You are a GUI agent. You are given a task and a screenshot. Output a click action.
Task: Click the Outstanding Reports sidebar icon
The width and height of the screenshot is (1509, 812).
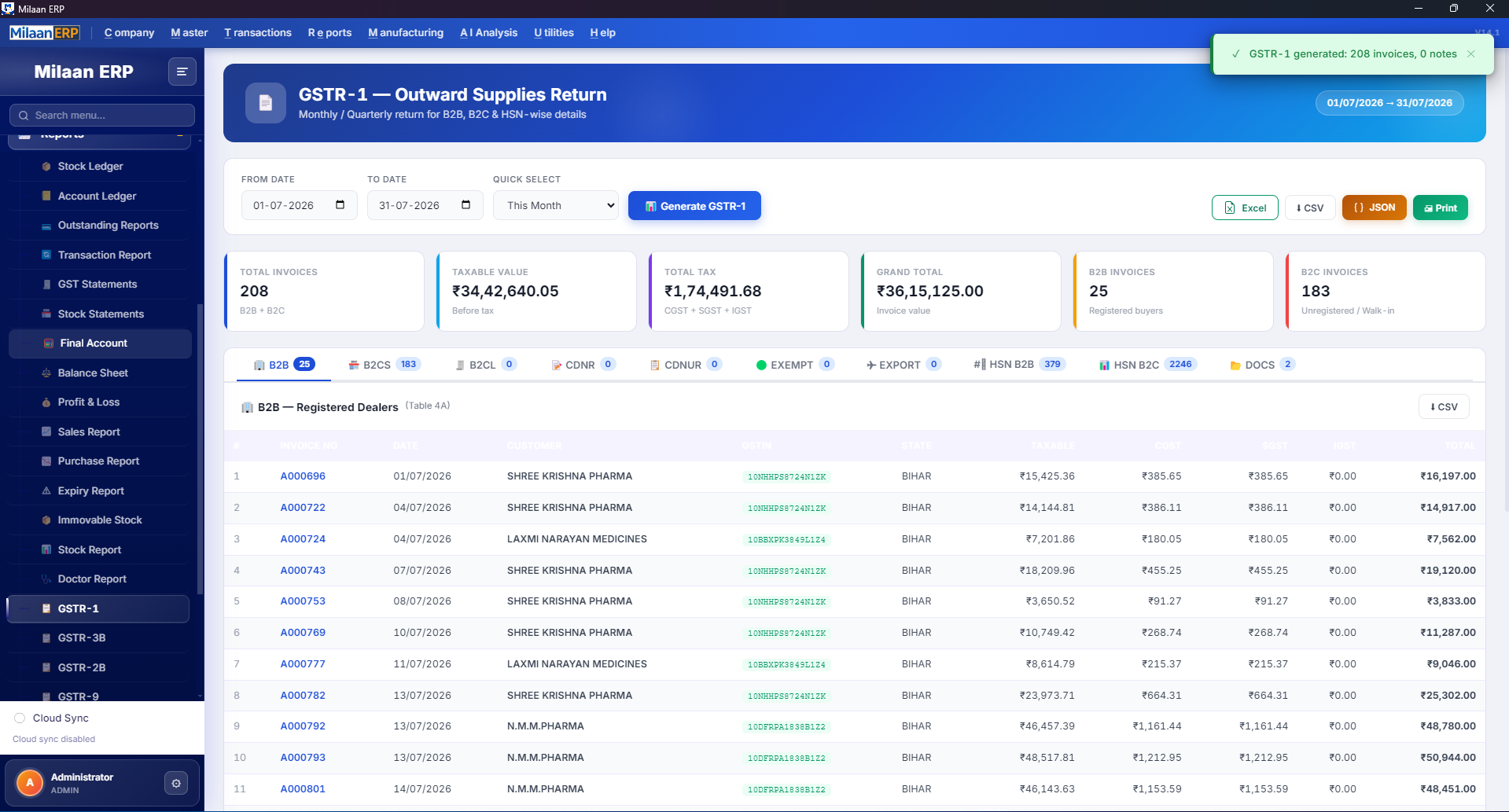(46, 226)
